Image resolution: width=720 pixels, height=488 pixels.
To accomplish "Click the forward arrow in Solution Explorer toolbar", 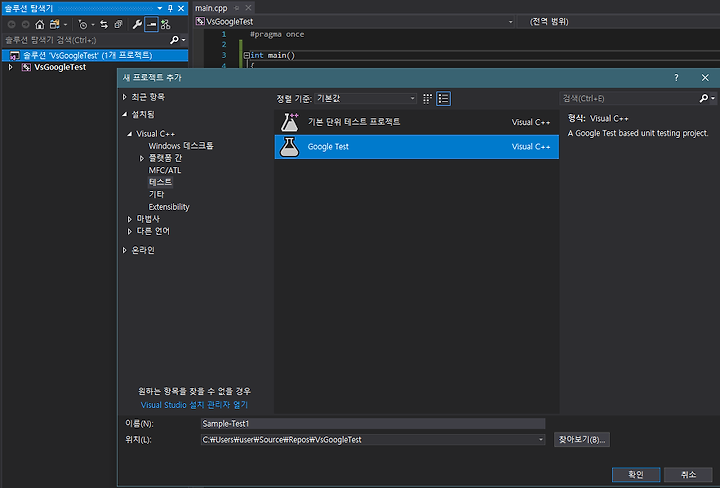I will click(x=25, y=24).
